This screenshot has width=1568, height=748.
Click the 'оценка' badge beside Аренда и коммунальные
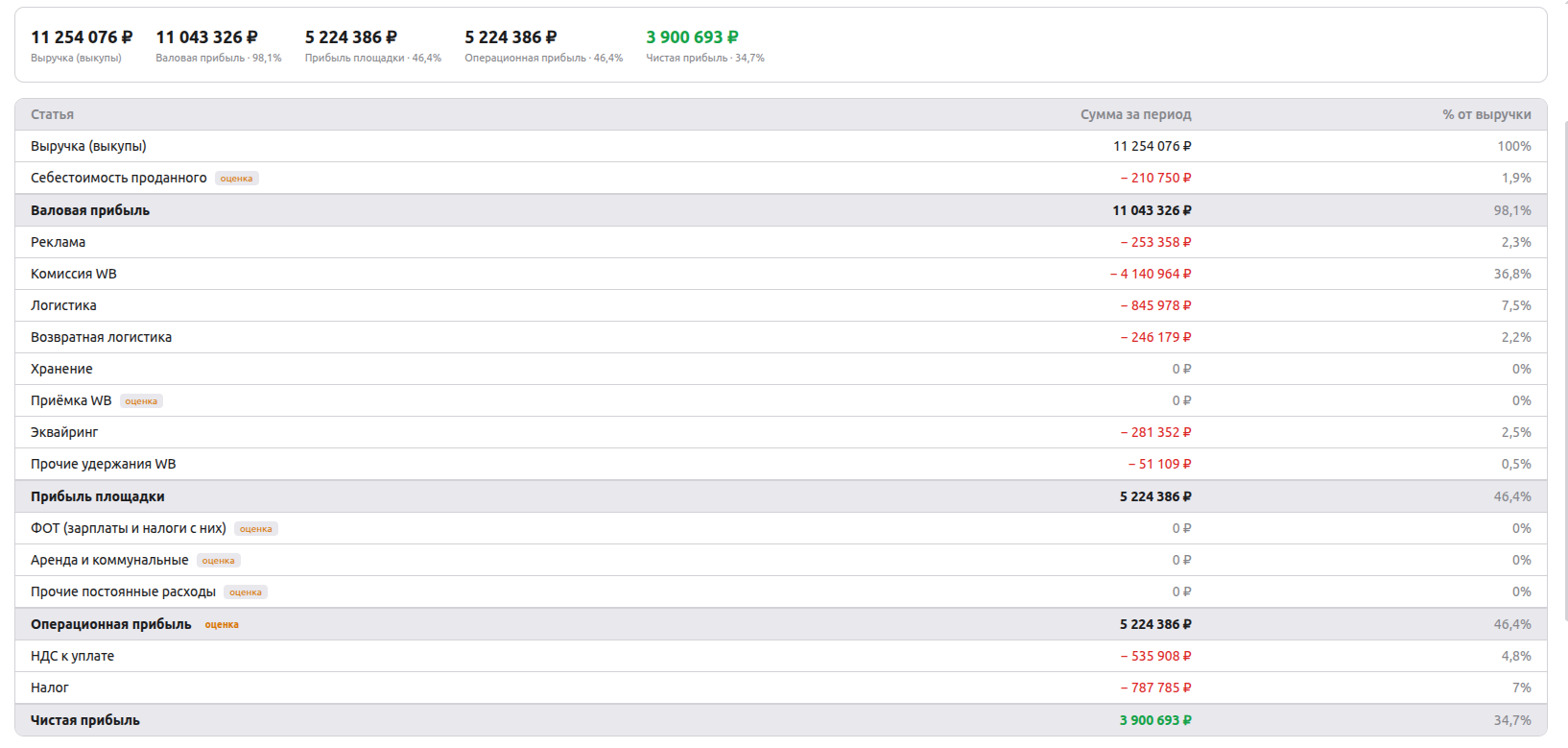pos(219,561)
